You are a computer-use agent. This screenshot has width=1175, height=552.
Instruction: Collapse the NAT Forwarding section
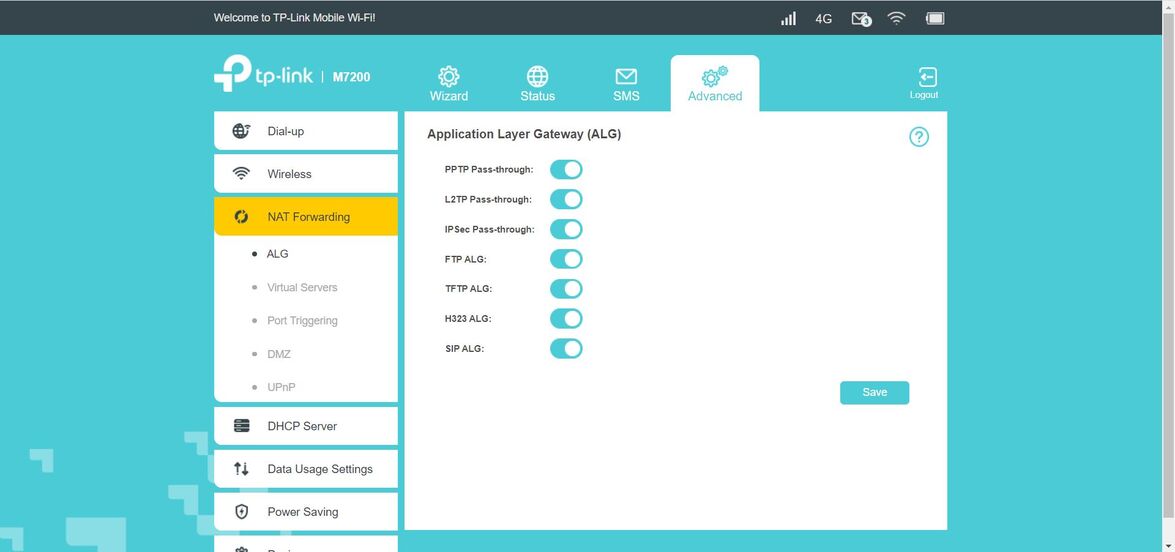coord(306,217)
